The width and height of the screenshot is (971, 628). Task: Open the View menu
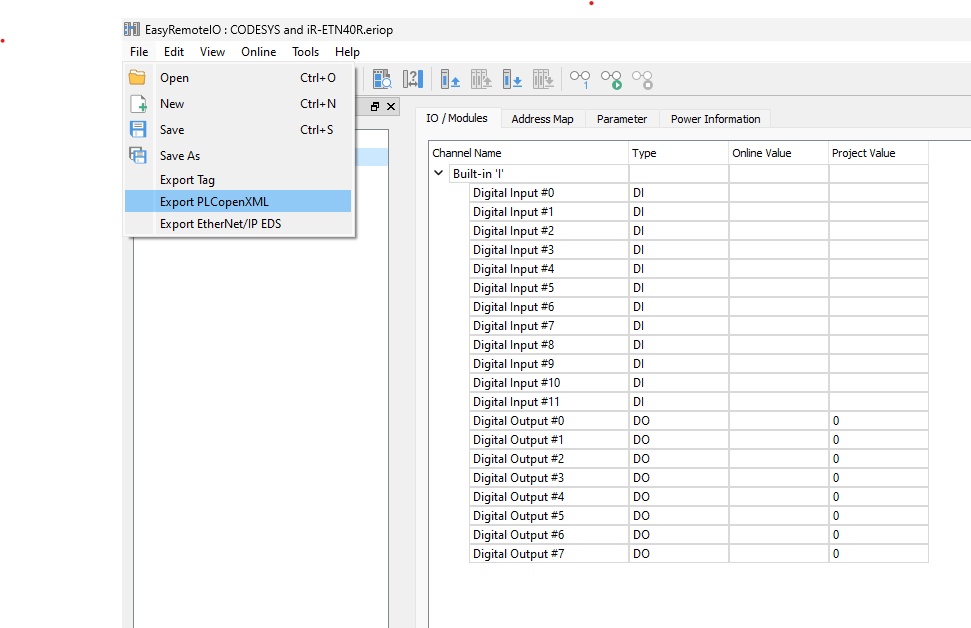(x=212, y=52)
